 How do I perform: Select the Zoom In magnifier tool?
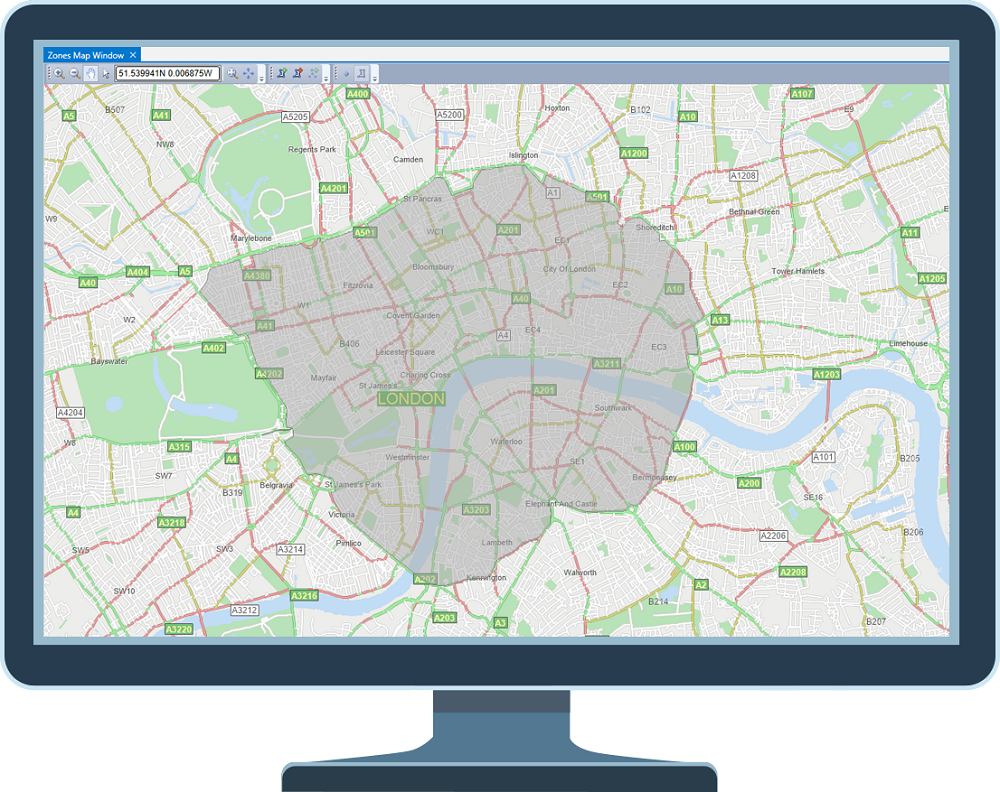tap(58, 73)
